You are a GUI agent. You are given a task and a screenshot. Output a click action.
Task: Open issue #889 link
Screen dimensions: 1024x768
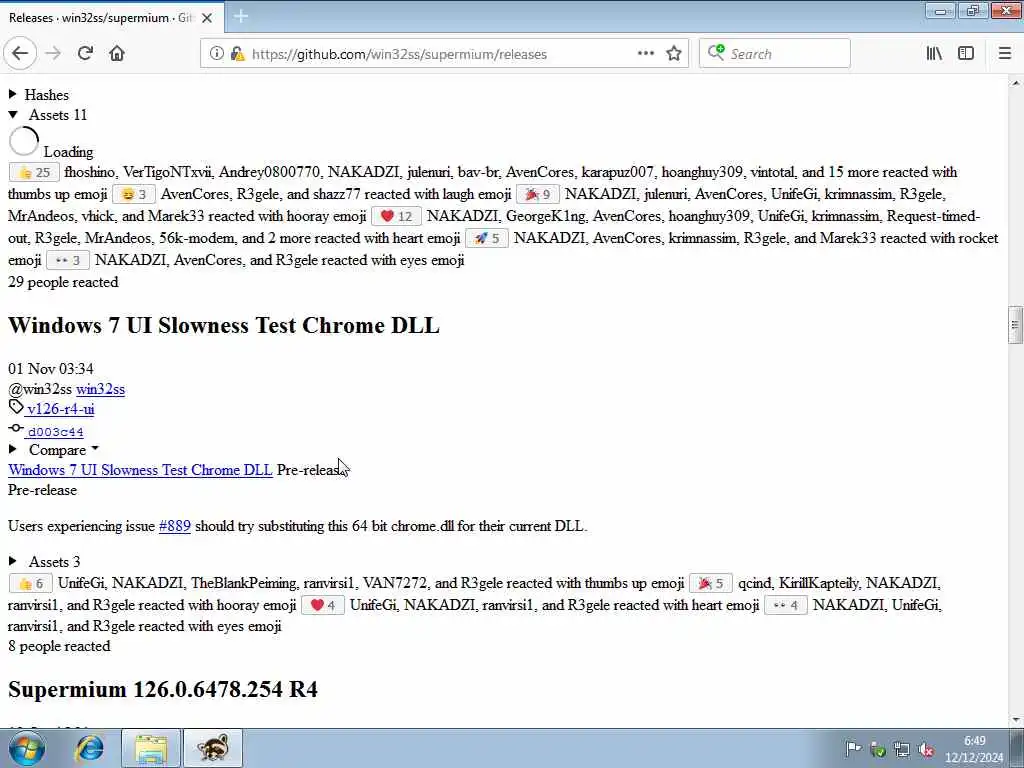pos(174,526)
